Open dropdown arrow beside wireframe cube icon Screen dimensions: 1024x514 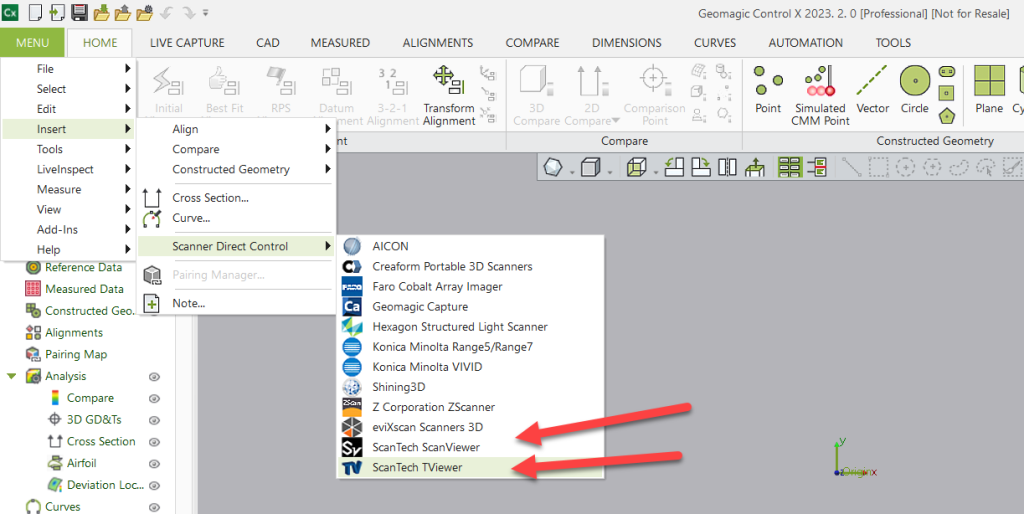click(654, 172)
